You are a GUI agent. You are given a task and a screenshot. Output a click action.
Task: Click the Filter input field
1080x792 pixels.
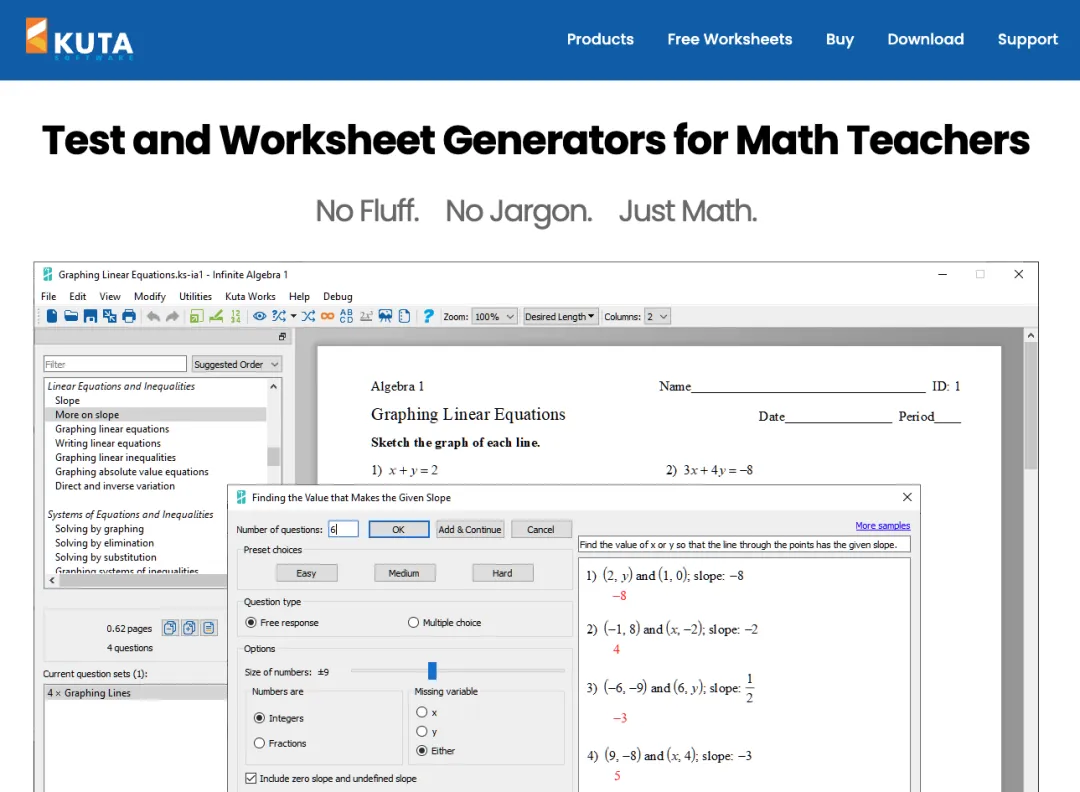click(x=115, y=364)
